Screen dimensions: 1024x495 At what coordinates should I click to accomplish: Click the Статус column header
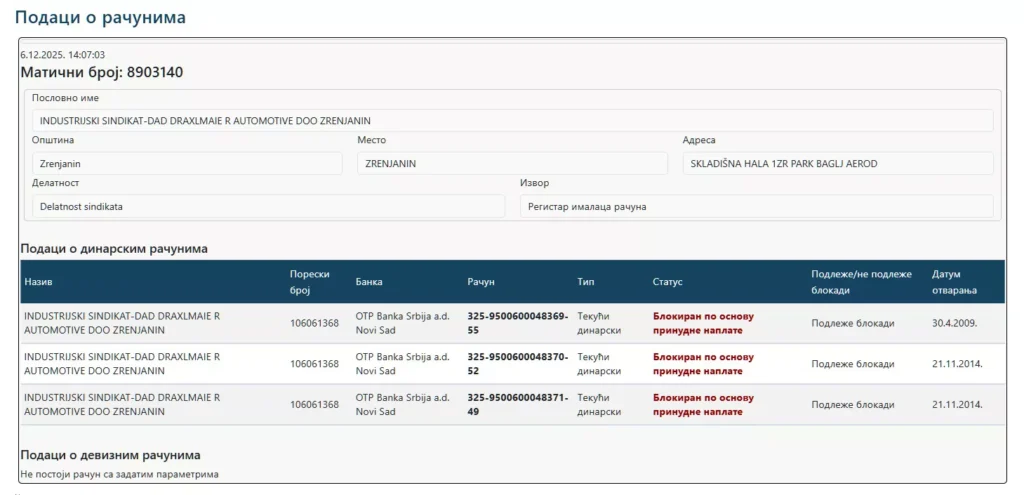pyautogui.click(x=667, y=282)
